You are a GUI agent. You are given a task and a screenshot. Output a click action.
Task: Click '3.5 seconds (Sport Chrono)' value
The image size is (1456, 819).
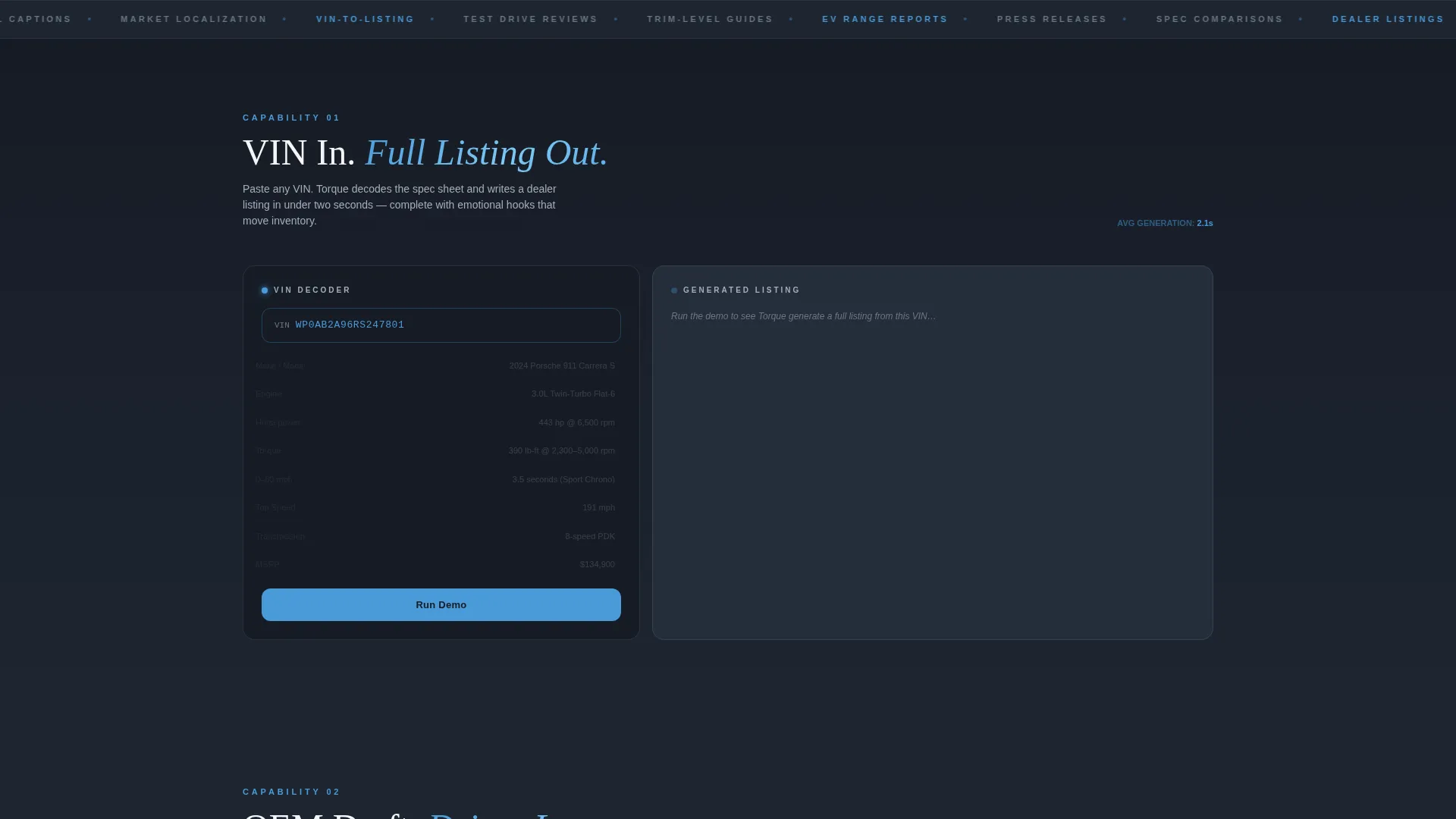pyautogui.click(x=563, y=479)
